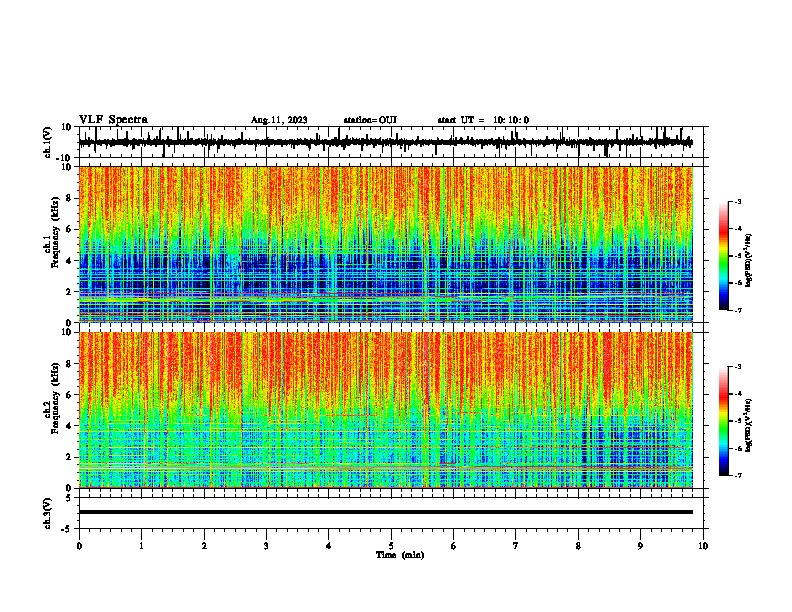Click the '-3' tick on ch.1 colorbar
Image resolution: width=792 pixels, height=612 pixels.
click(x=737, y=201)
